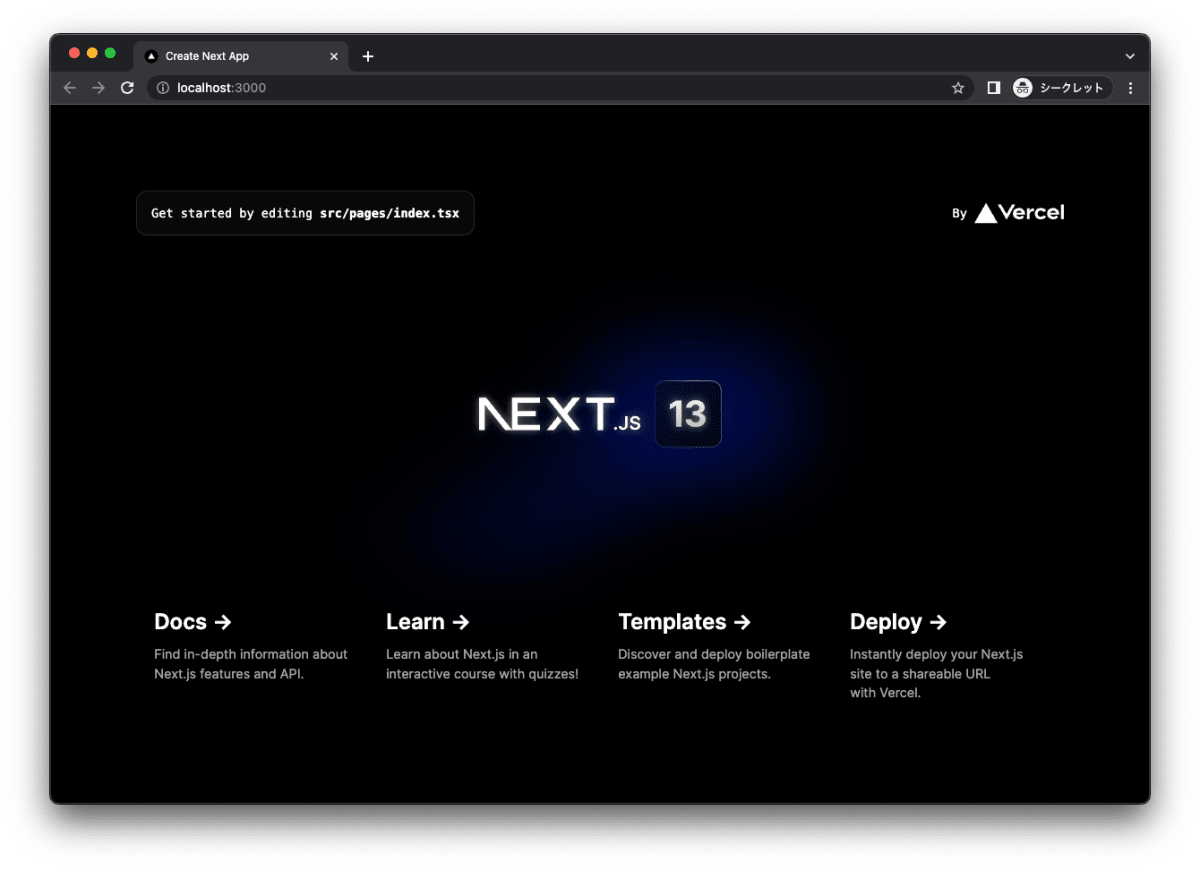Click the red close window button

coord(74,53)
